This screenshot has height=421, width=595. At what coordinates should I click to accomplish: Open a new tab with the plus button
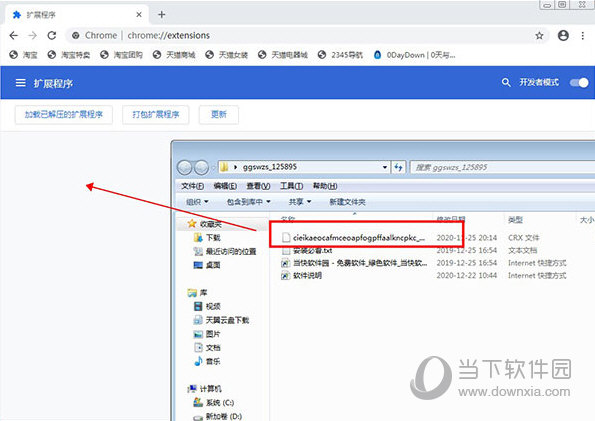(x=162, y=14)
